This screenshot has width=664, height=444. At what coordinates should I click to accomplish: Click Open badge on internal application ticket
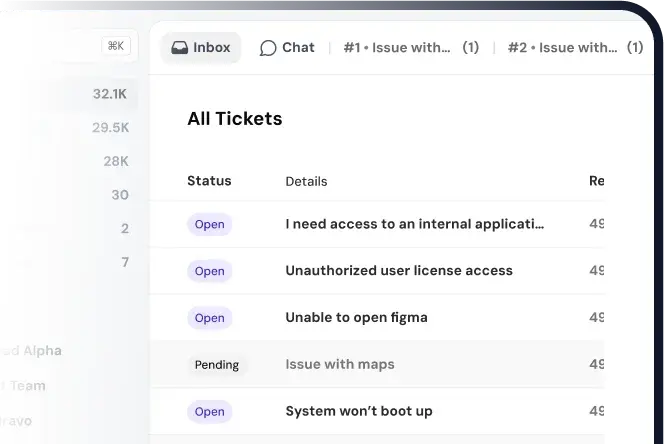coord(210,224)
